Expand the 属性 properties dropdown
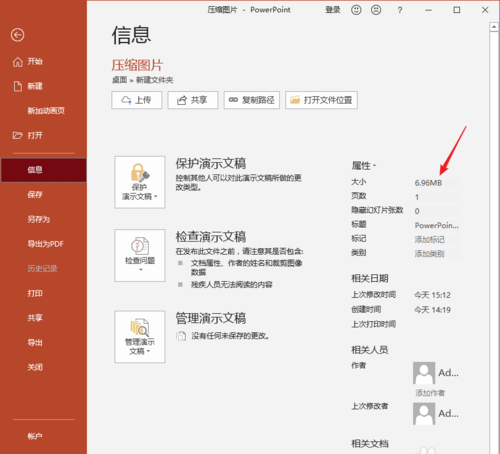The height and width of the screenshot is (454, 500). pyautogui.click(x=364, y=165)
